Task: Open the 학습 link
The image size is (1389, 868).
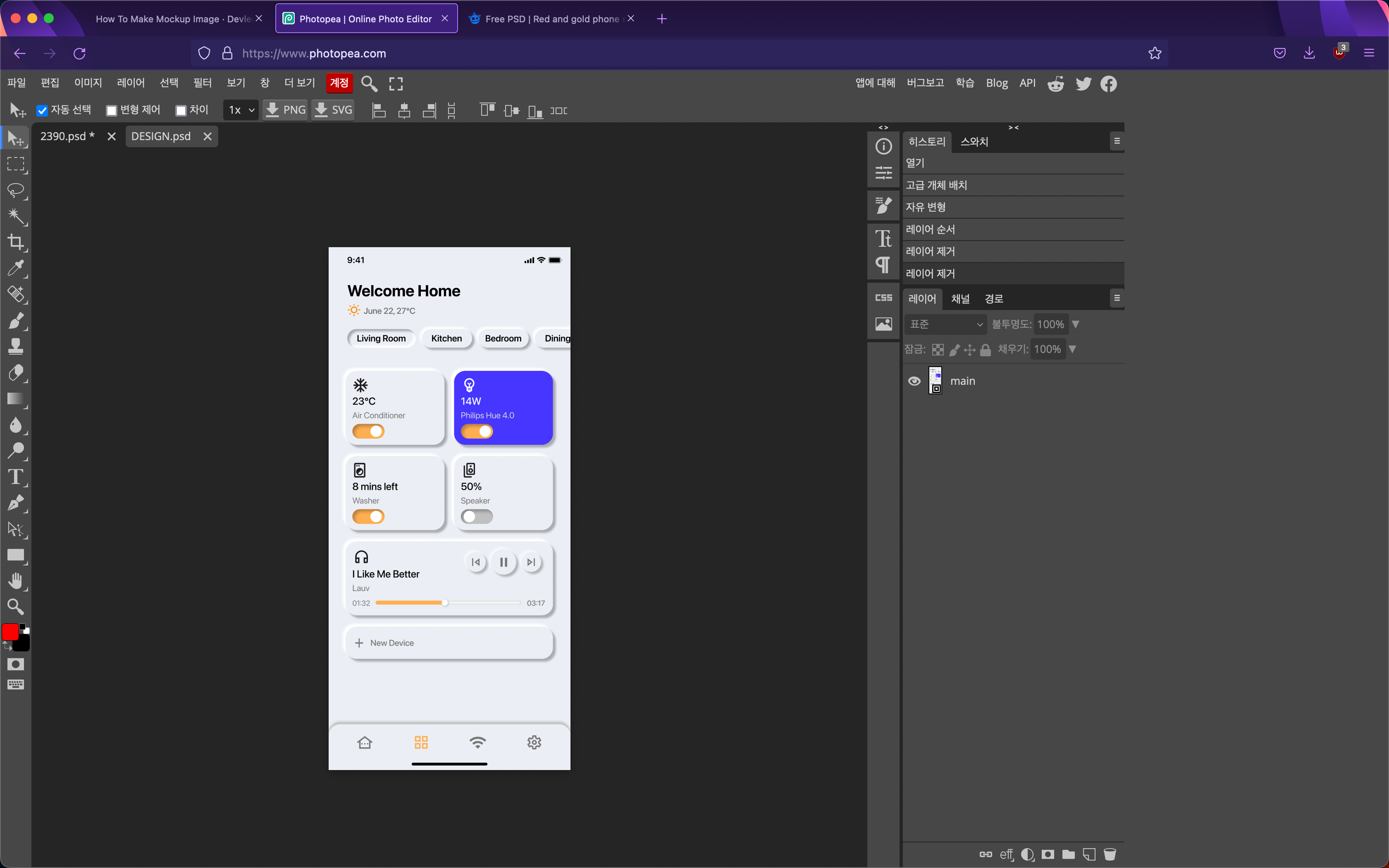Action: (x=965, y=83)
